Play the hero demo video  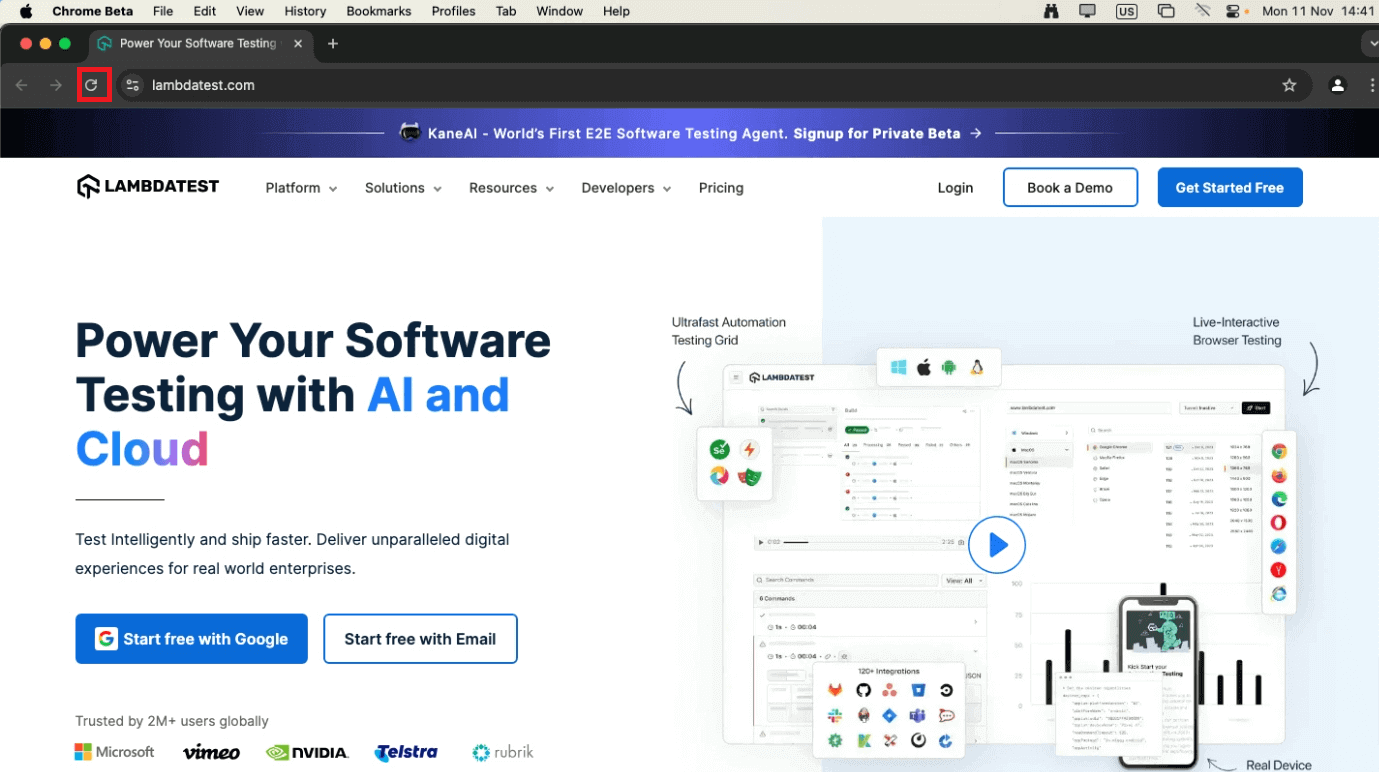[997, 545]
